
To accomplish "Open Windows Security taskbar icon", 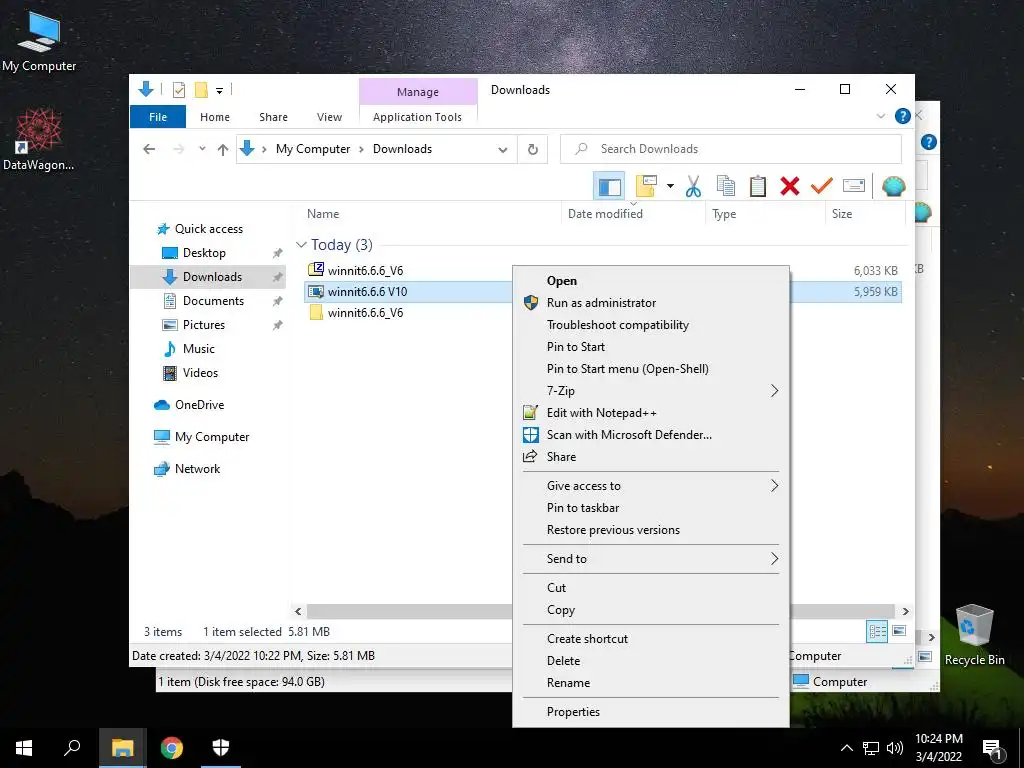I will (x=221, y=748).
